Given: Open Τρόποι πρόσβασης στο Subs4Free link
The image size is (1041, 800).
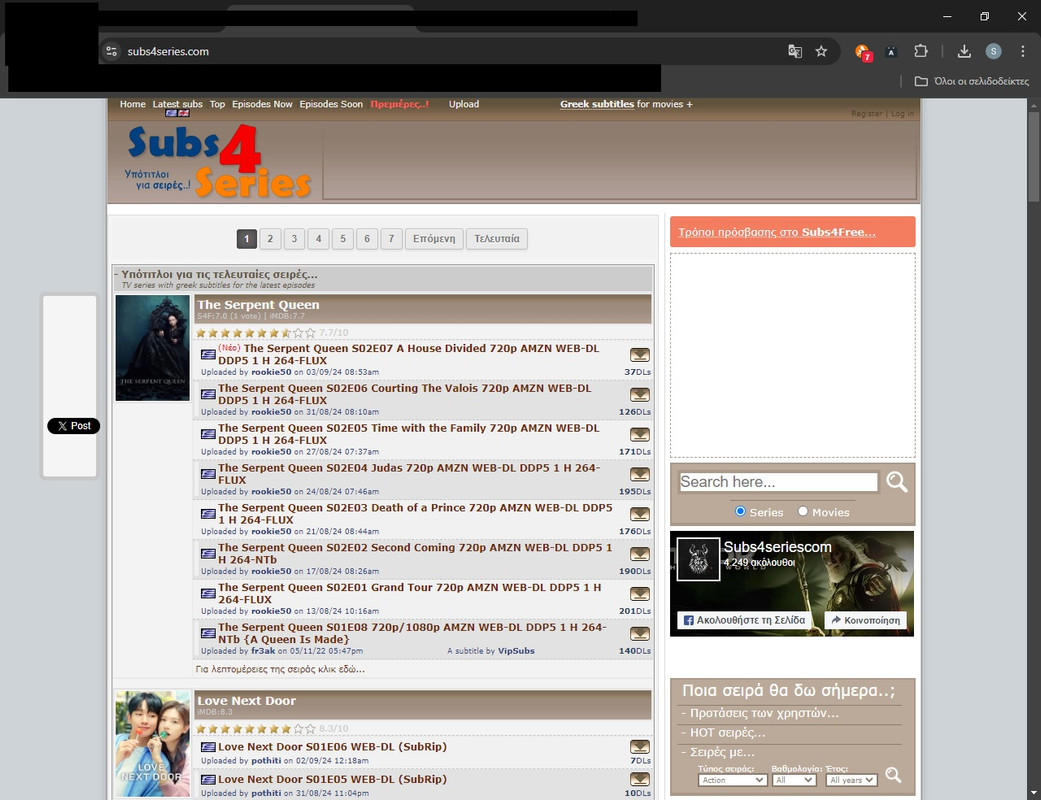Looking at the screenshot, I should (x=777, y=232).
